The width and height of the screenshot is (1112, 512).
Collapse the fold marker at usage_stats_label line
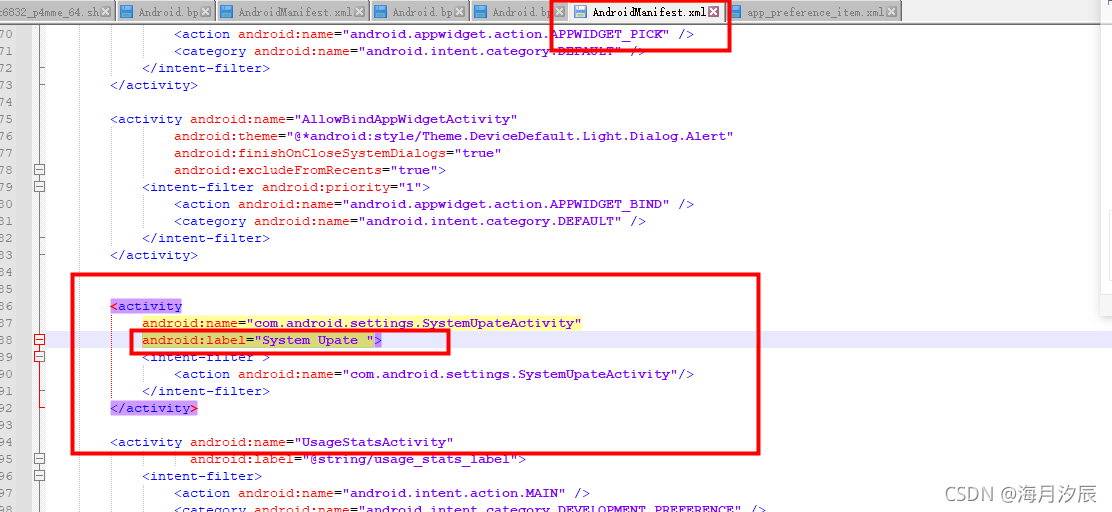click(40, 459)
